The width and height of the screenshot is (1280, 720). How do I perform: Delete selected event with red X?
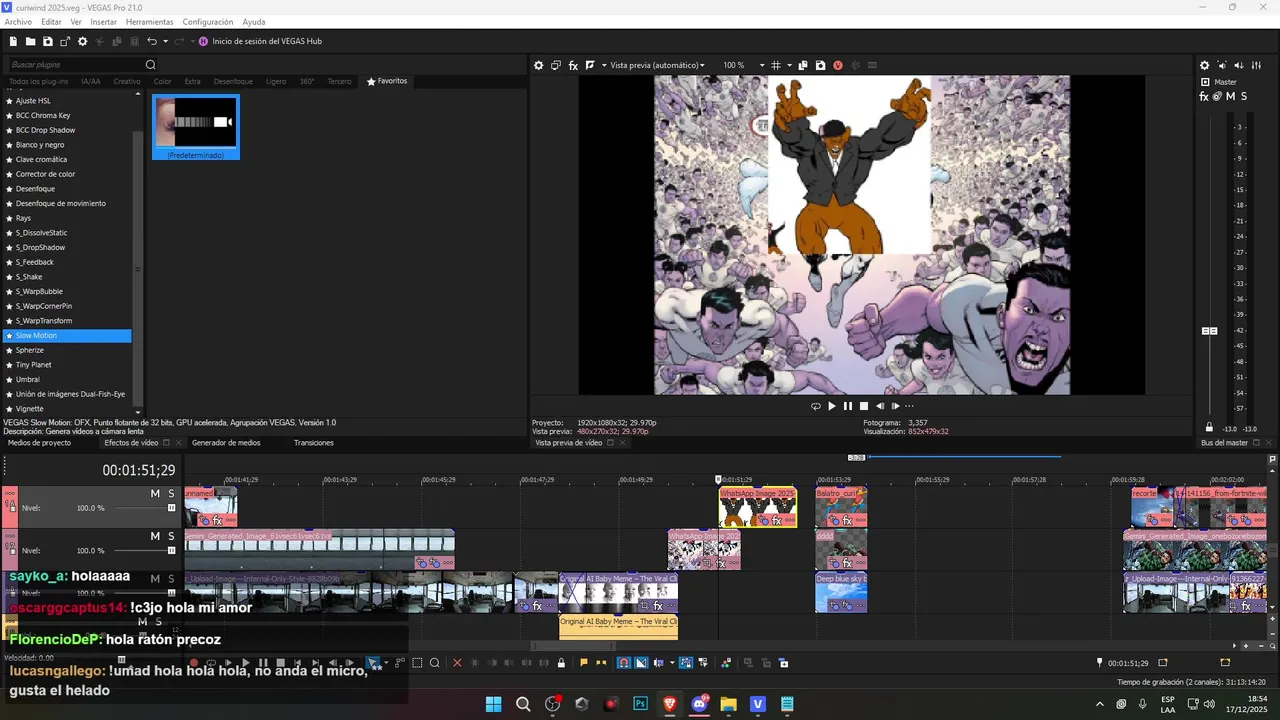tap(457, 663)
